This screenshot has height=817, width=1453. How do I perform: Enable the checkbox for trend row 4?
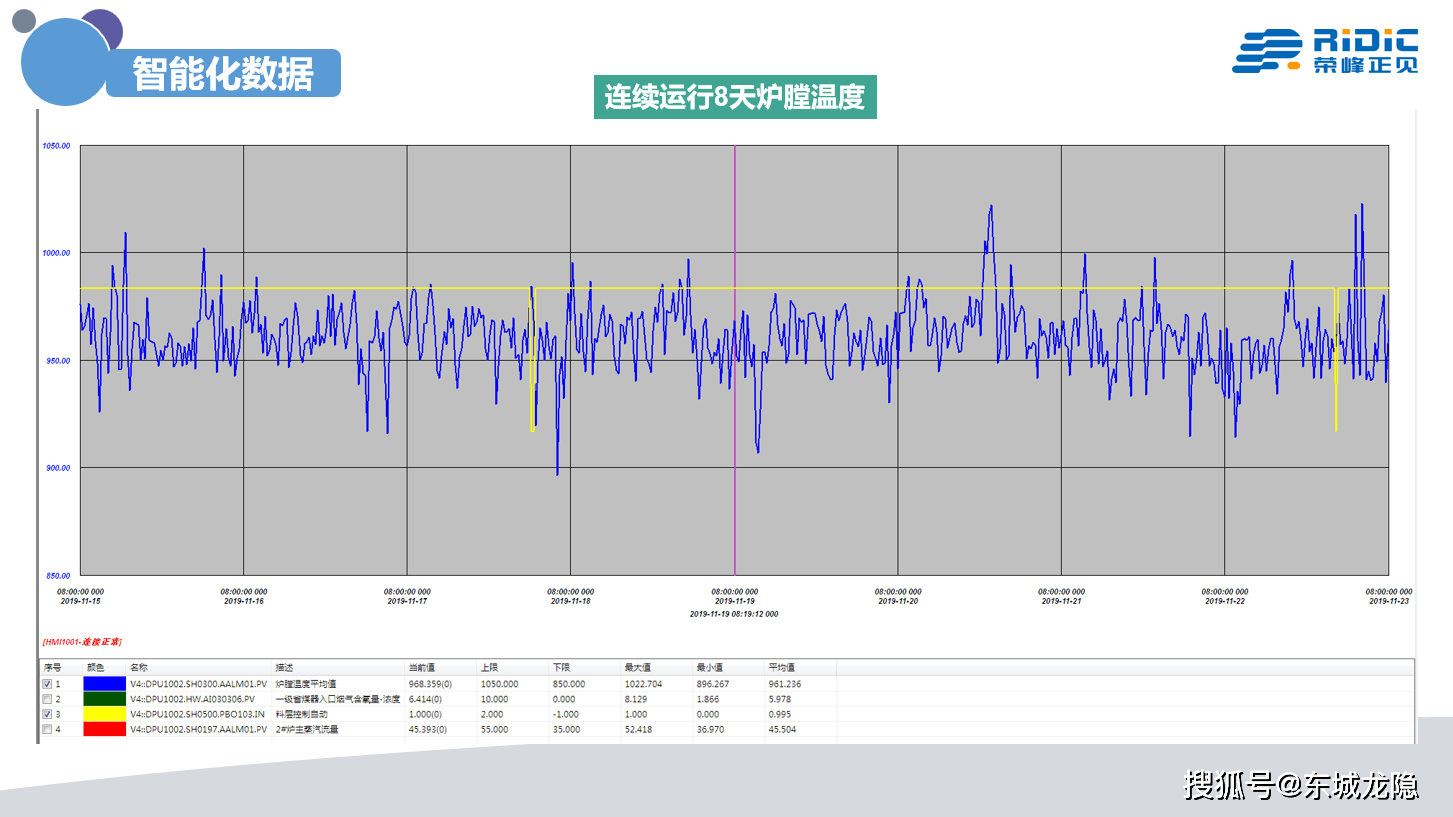tap(47, 729)
